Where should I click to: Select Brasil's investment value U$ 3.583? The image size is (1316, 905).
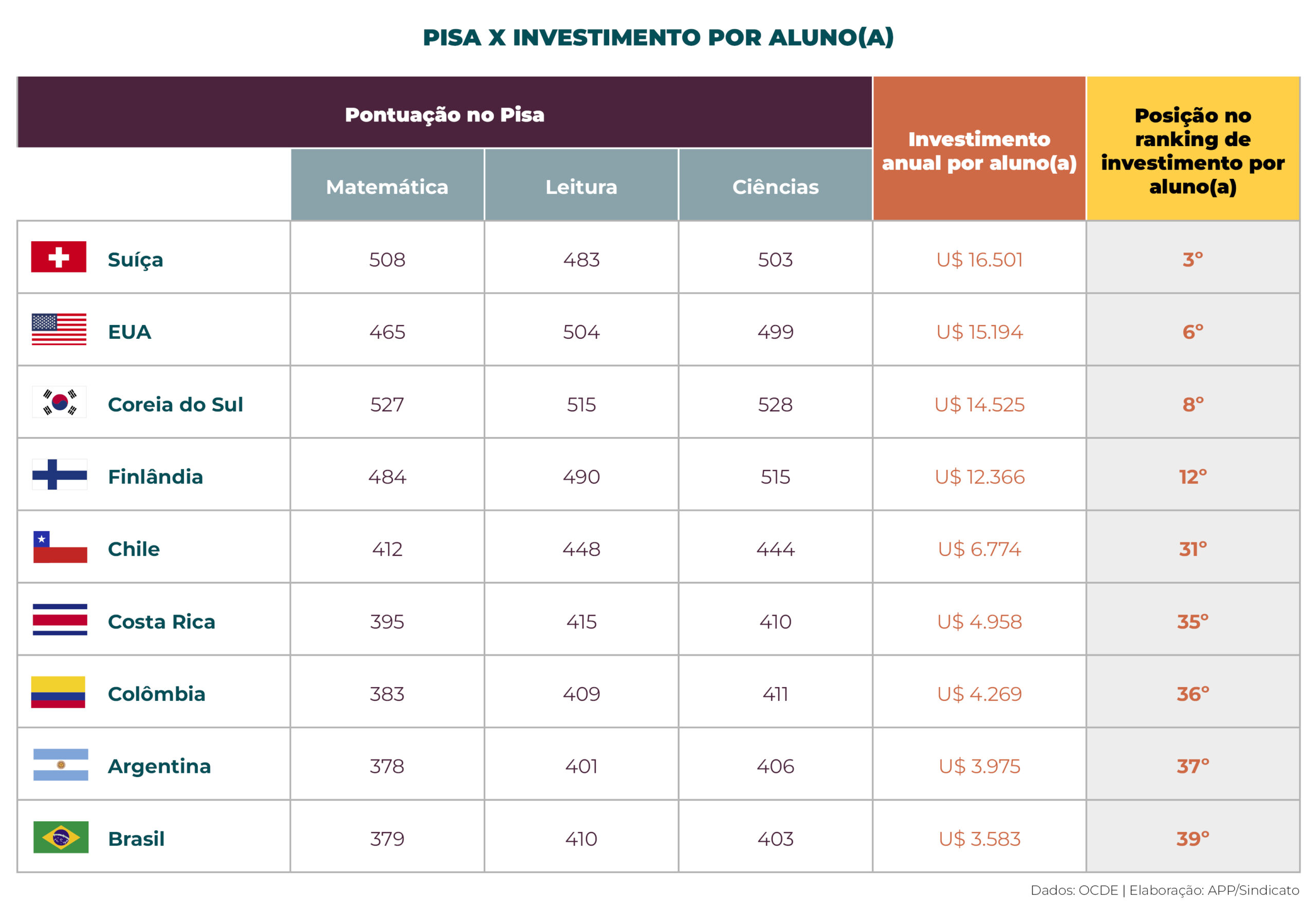(979, 839)
